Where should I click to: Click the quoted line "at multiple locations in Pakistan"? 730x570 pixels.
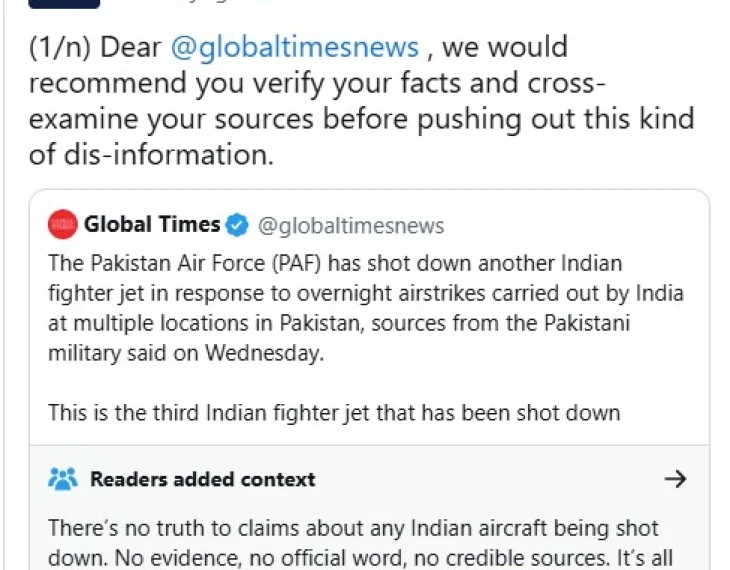point(206,324)
